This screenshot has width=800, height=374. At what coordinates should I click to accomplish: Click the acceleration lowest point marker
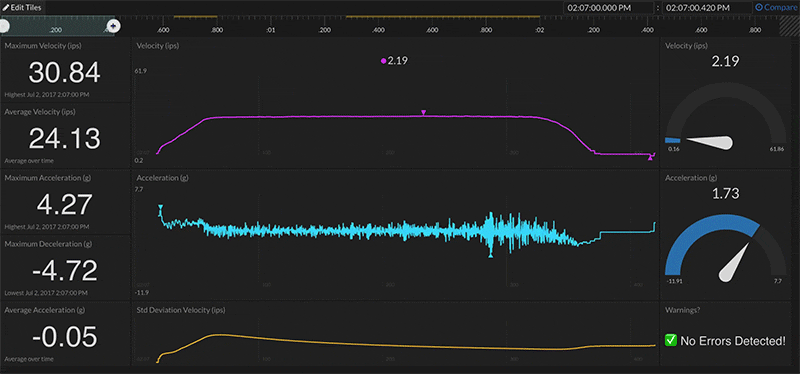tap(490, 255)
